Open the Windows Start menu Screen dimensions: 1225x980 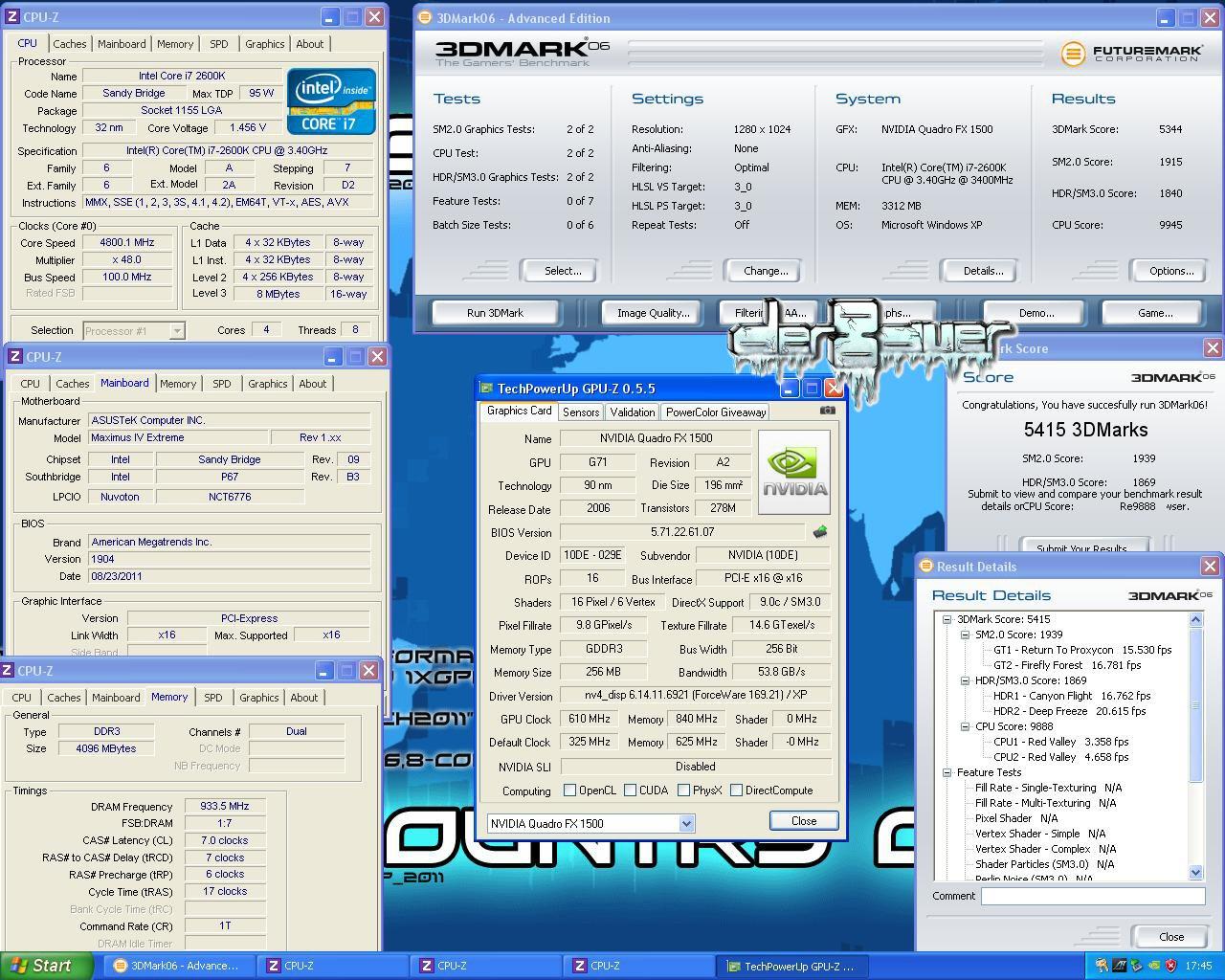pos(46,966)
